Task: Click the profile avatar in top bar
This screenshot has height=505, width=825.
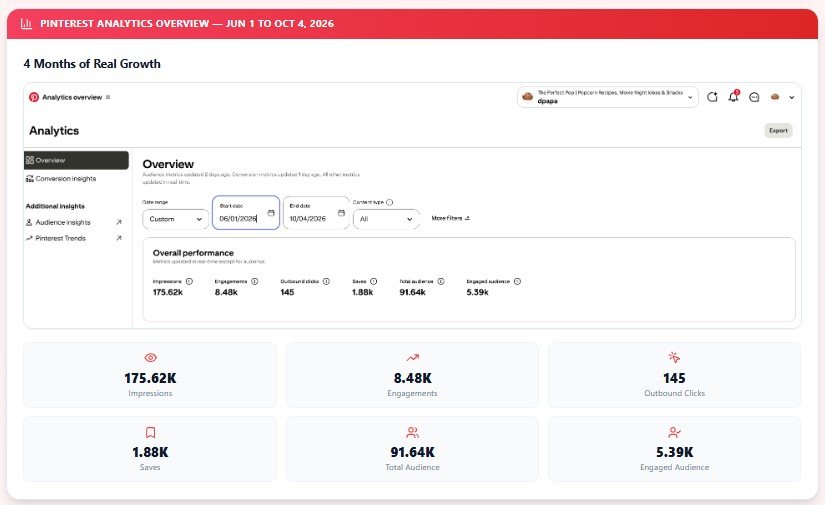Action: [x=775, y=97]
